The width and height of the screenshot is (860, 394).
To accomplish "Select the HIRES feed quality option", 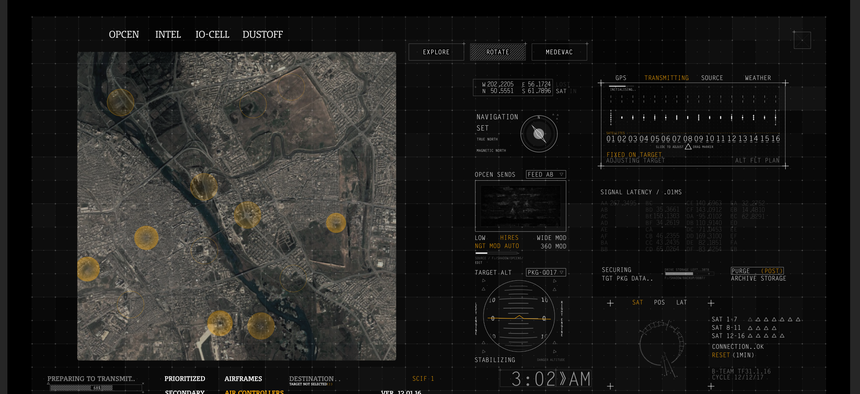I will click(x=509, y=238).
